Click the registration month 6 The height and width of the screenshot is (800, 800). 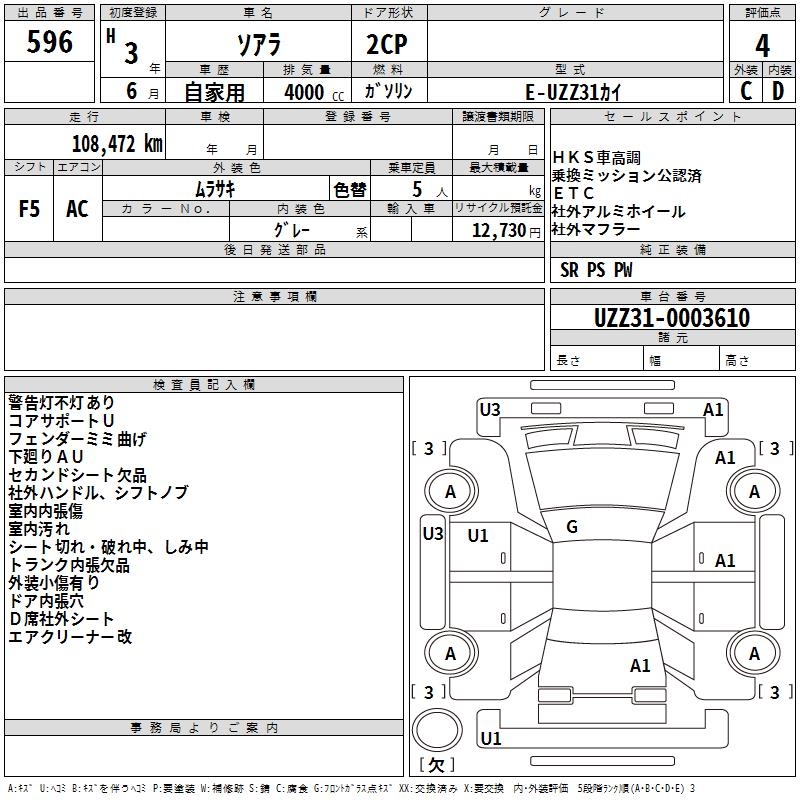click(132, 91)
